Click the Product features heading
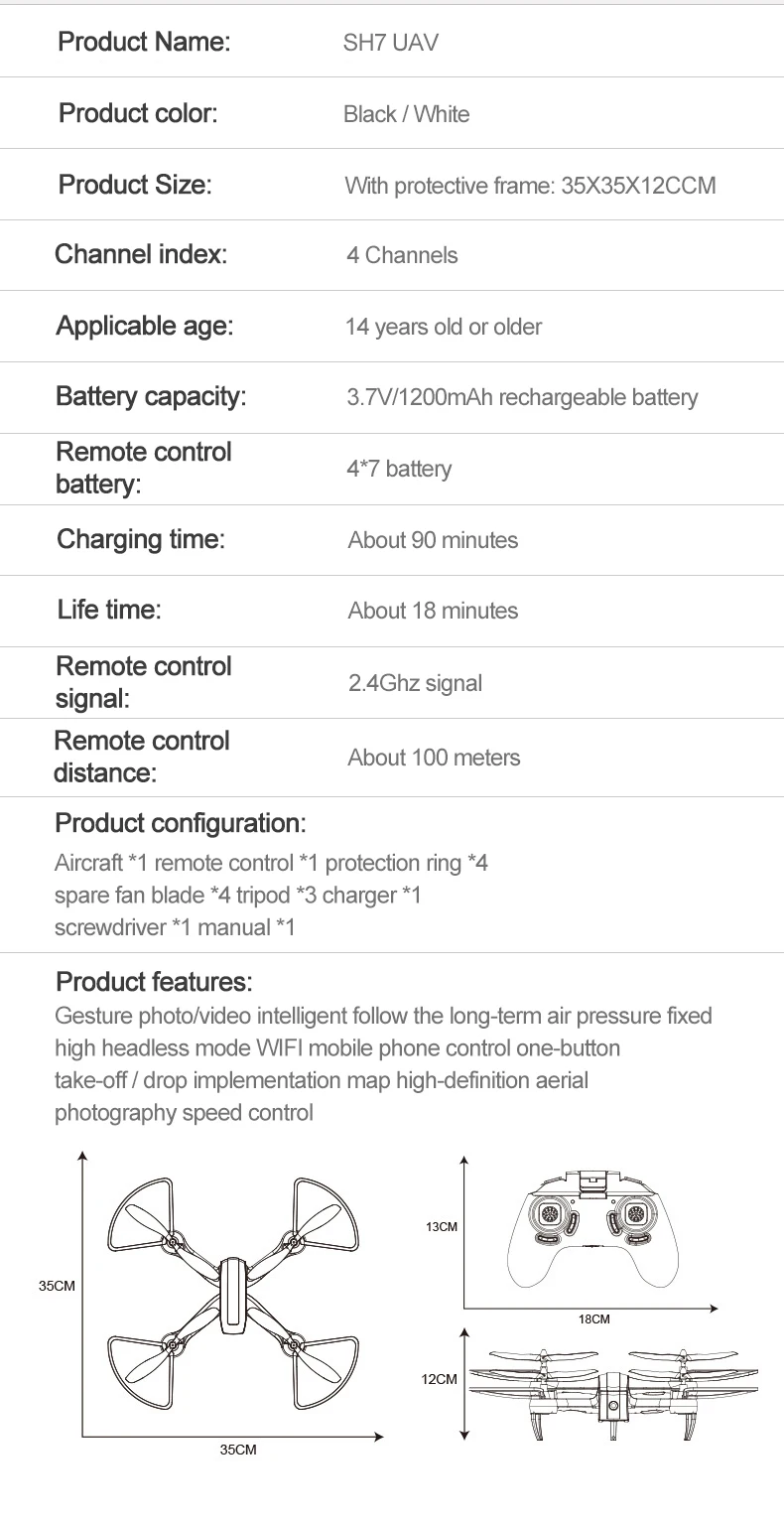This screenshot has height=1525, width=784. point(154,982)
